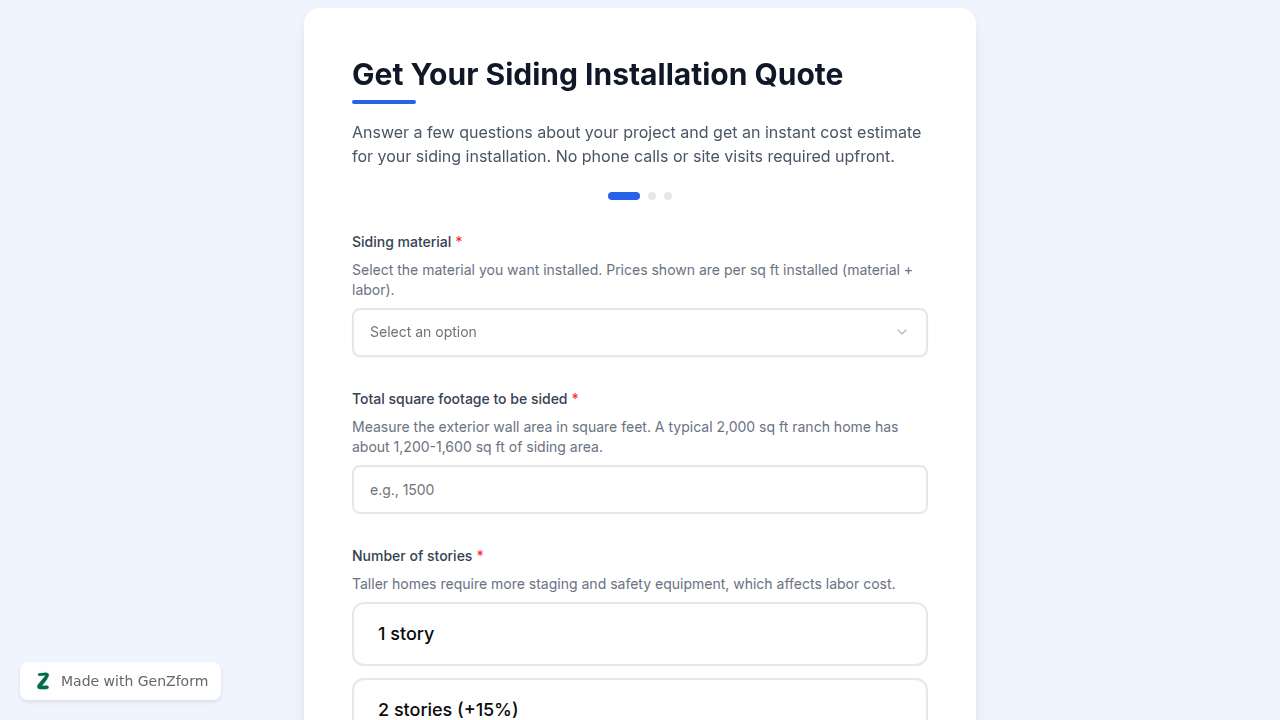The width and height of the screenshot is (1280, 720).
Task: Select the '1 story' option card
Action: (x=640, y=633)
